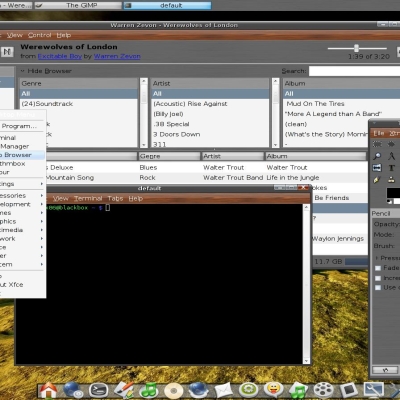Select '3 Doors Down' in the Artist list

210,134
